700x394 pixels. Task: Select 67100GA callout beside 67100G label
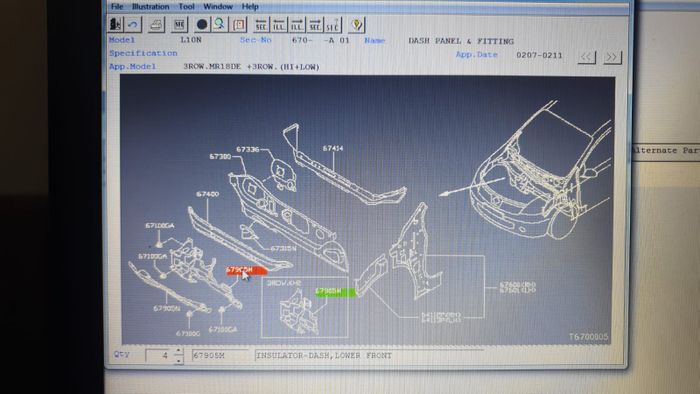pyautogui.click(x=223, y=329)
